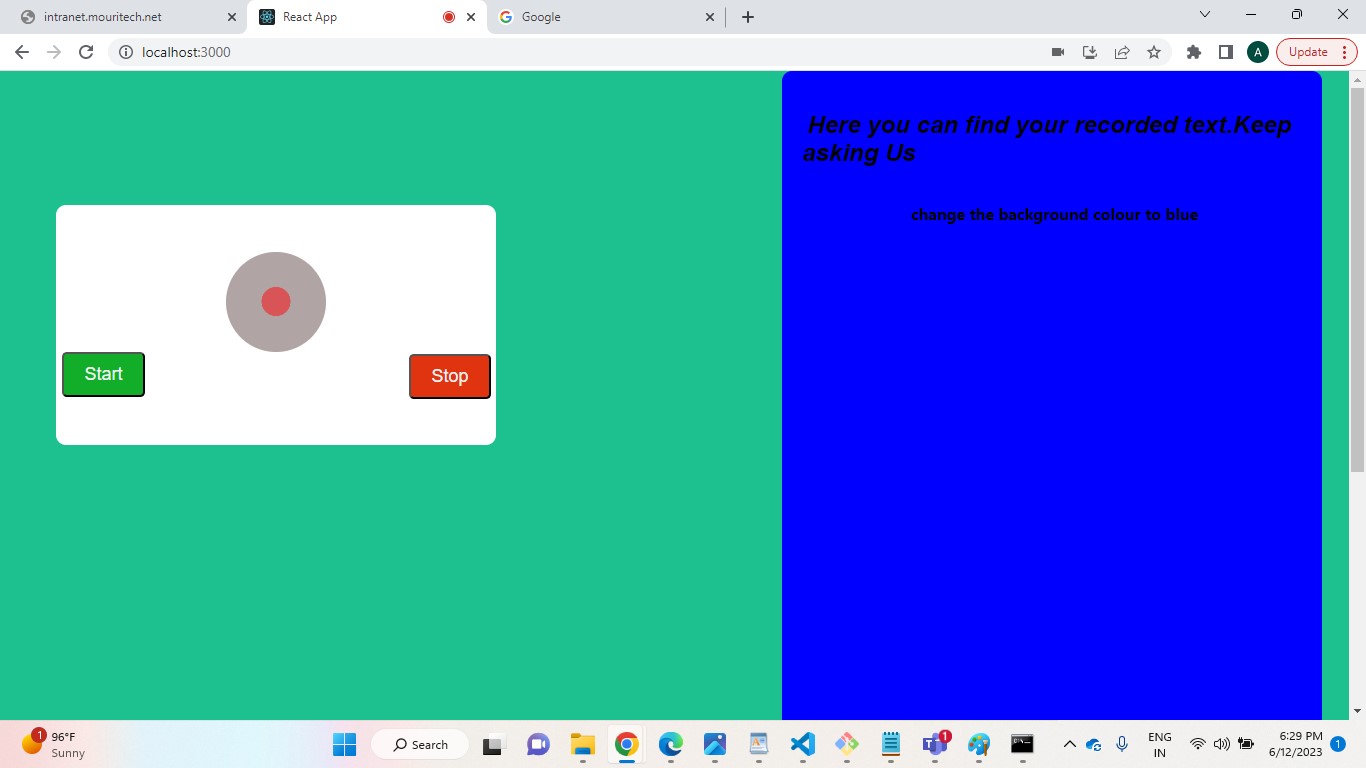Open the Extensions puzzle icon
This screenshot has width=1366, height=768.
pyautogui.click(x=1193, y=52)
